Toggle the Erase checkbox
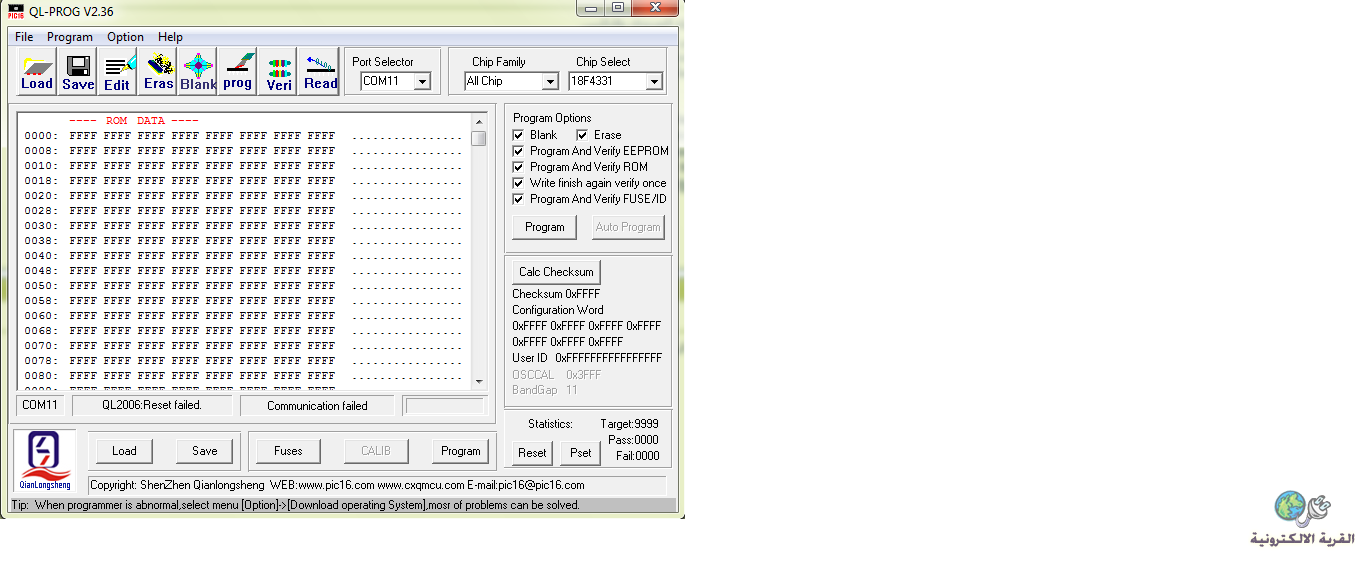 pos(582,135)
